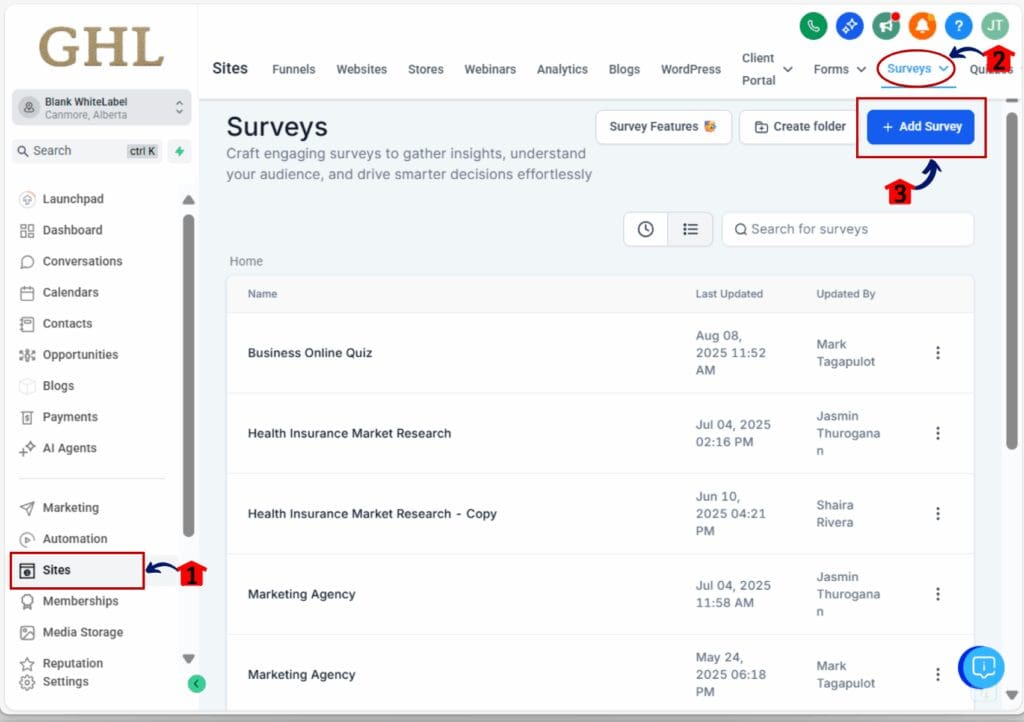
Task: Open announcements via the megaphone icon
Action: (x=886, y=26)
